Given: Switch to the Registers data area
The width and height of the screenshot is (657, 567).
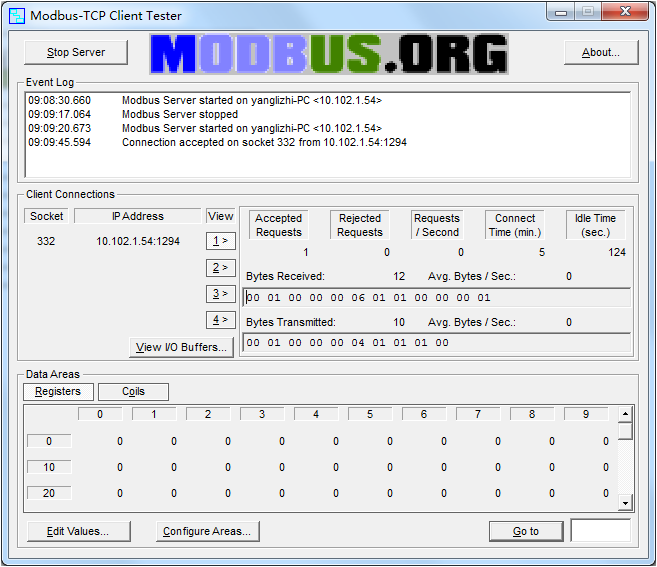Looking at the screenshot, I should [58, 391].
